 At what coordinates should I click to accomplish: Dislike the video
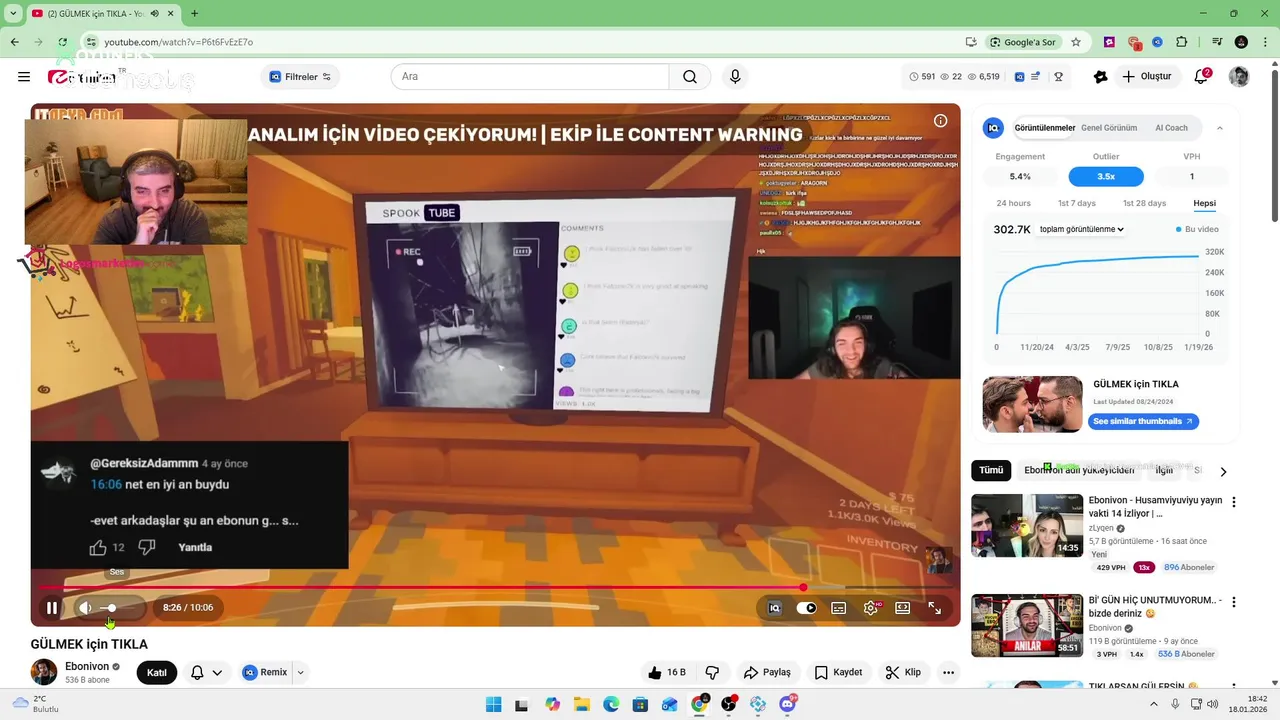[x=713, y=673]
